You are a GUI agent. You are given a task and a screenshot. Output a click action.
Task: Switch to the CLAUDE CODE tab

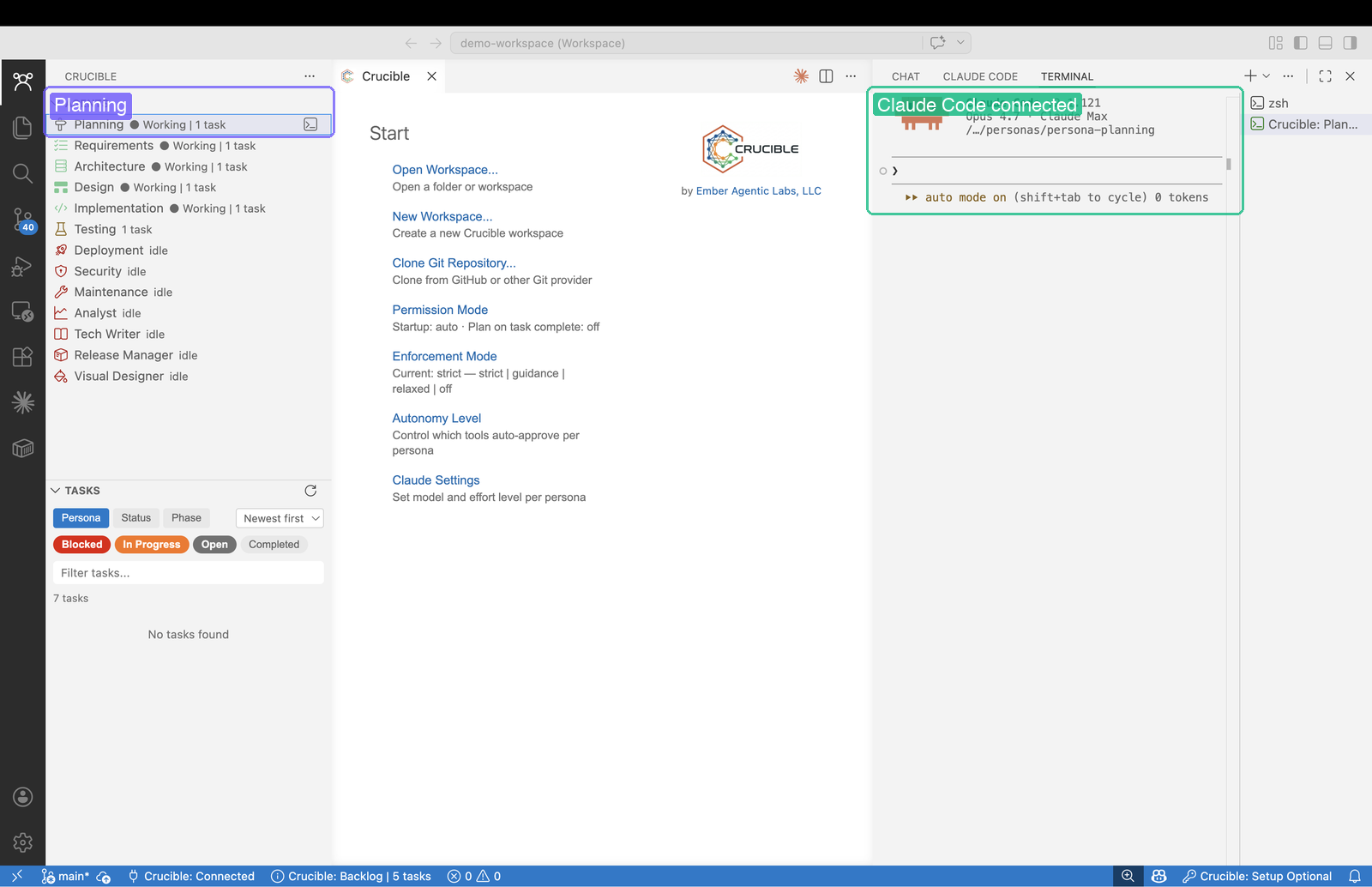coord(980,75)
